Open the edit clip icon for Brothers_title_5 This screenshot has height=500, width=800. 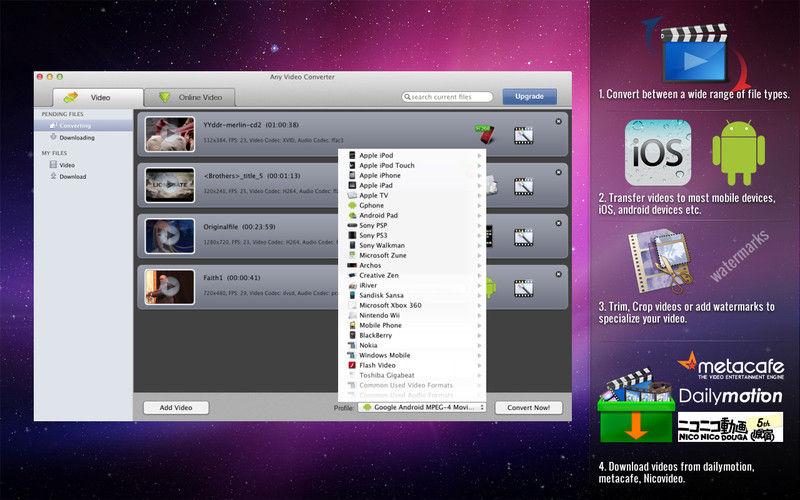point(523,186)
